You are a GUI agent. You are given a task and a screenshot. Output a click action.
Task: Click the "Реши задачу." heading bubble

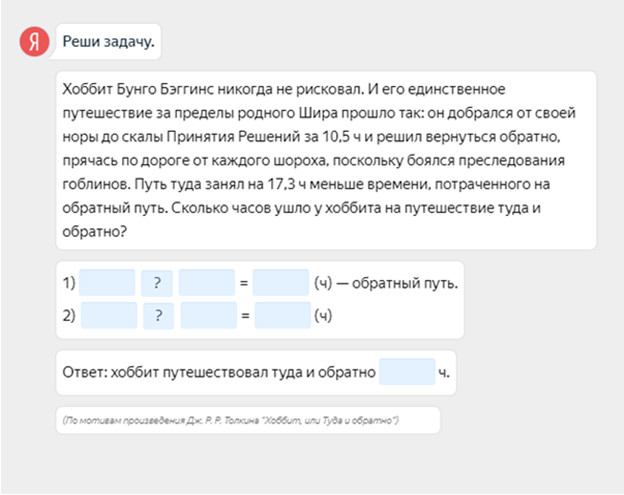(107, 41)
